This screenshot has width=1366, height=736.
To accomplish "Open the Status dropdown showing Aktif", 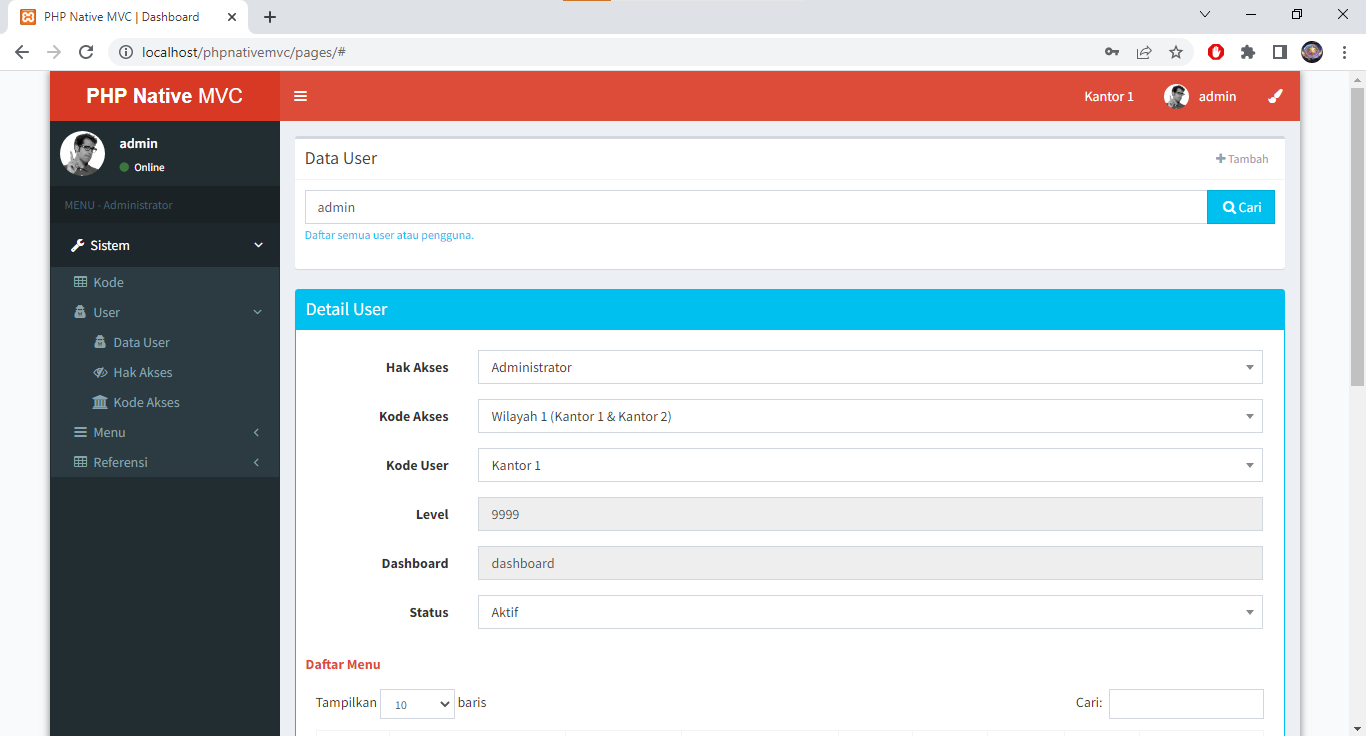I will click(870, 612).
